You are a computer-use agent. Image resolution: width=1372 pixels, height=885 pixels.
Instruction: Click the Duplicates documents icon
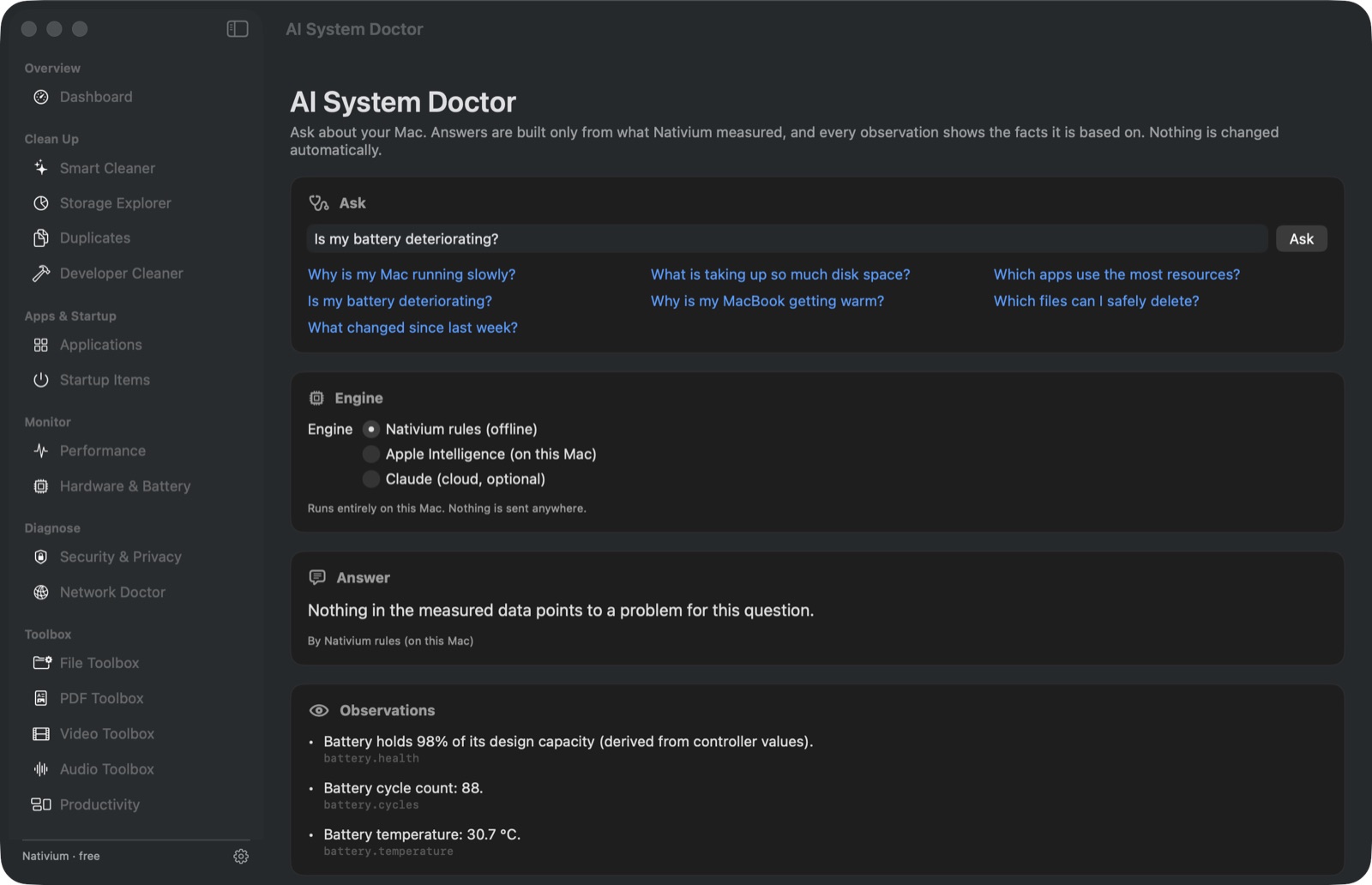[x=41, y=238]
